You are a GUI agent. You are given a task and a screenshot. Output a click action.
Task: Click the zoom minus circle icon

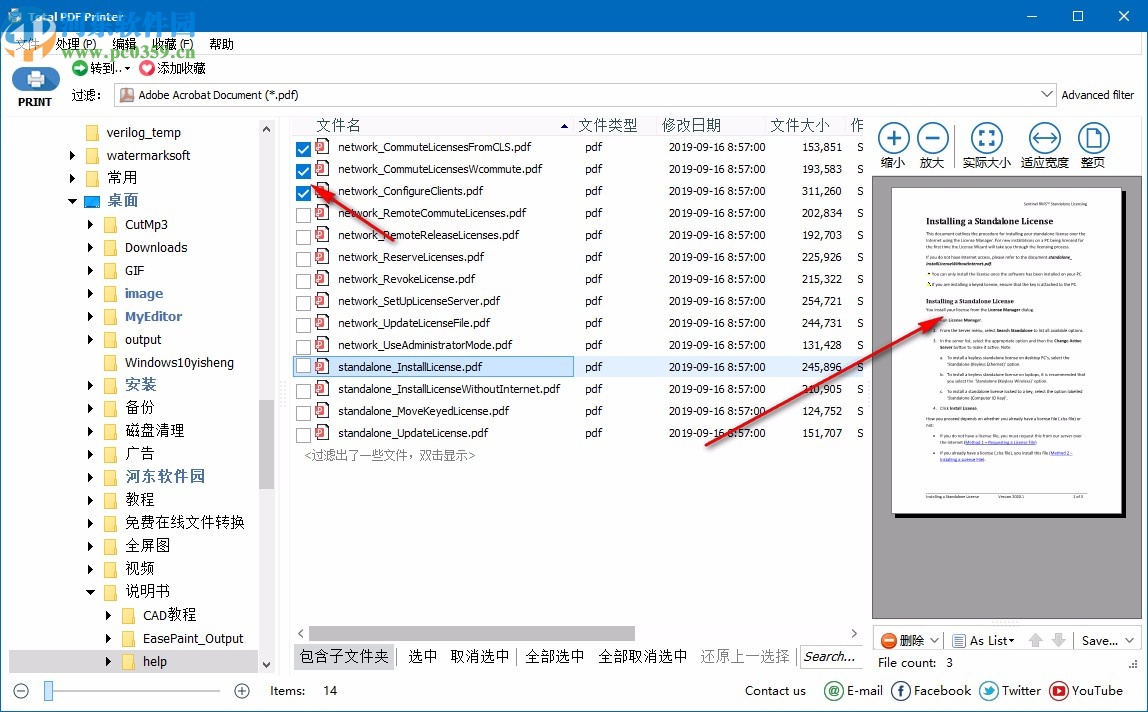[x=932, y=138]
